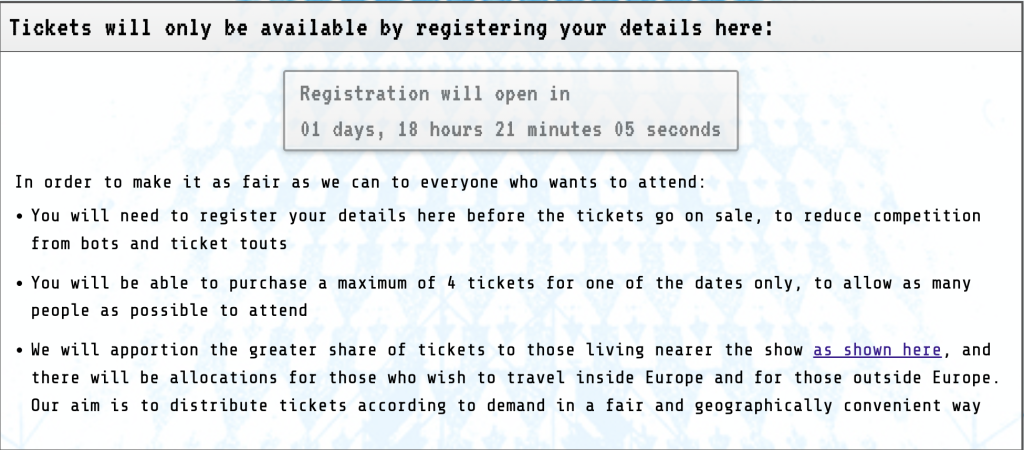The height and width of the screenshot is (450, 1024).
Task: Click the "In order to make it as fair" sentence
Action: pyautogui.click(x=359, y=183)
